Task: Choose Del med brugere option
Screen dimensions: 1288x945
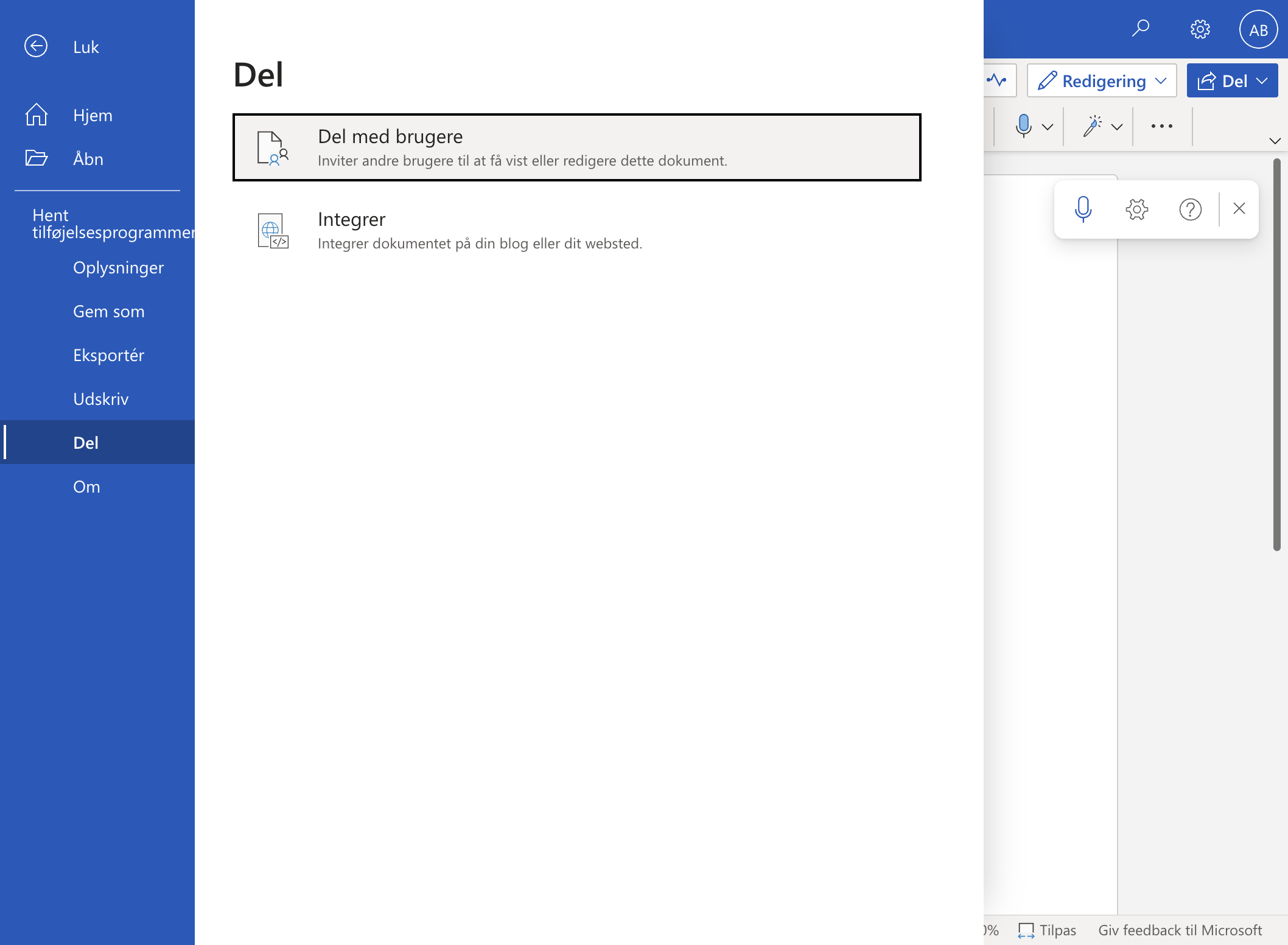Action: (576, 147)
